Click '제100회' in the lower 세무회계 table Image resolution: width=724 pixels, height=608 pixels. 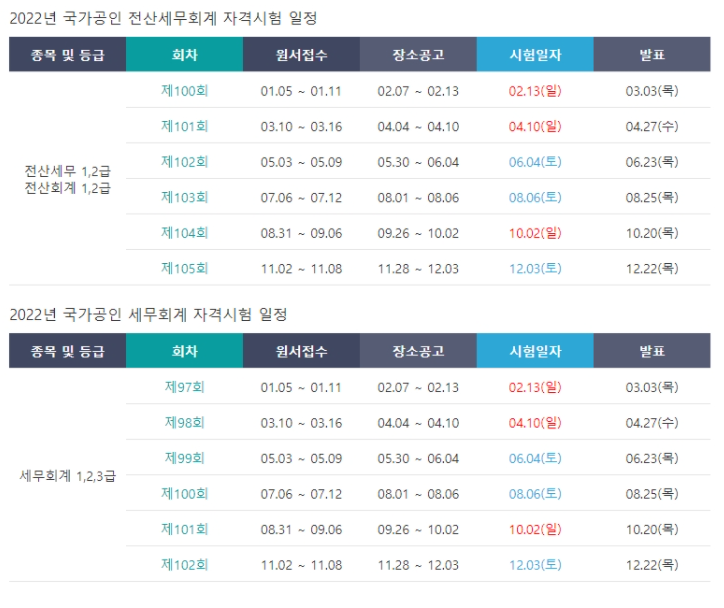(184, 494)
